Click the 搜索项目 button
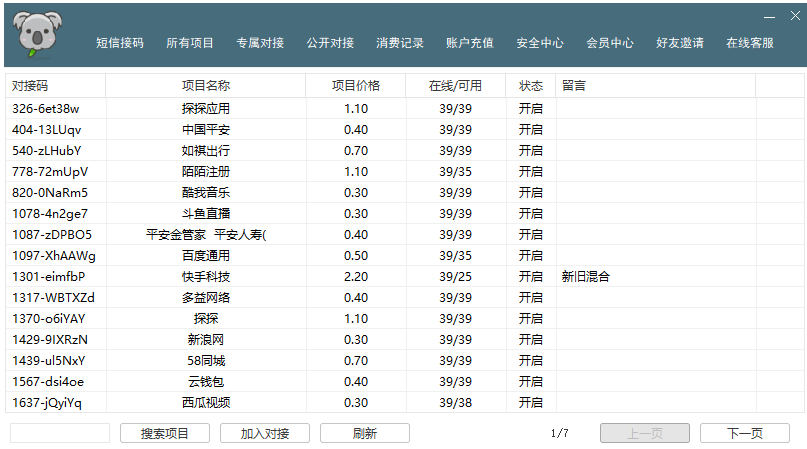This screenshot has width=807, height=449. point(165,433)
